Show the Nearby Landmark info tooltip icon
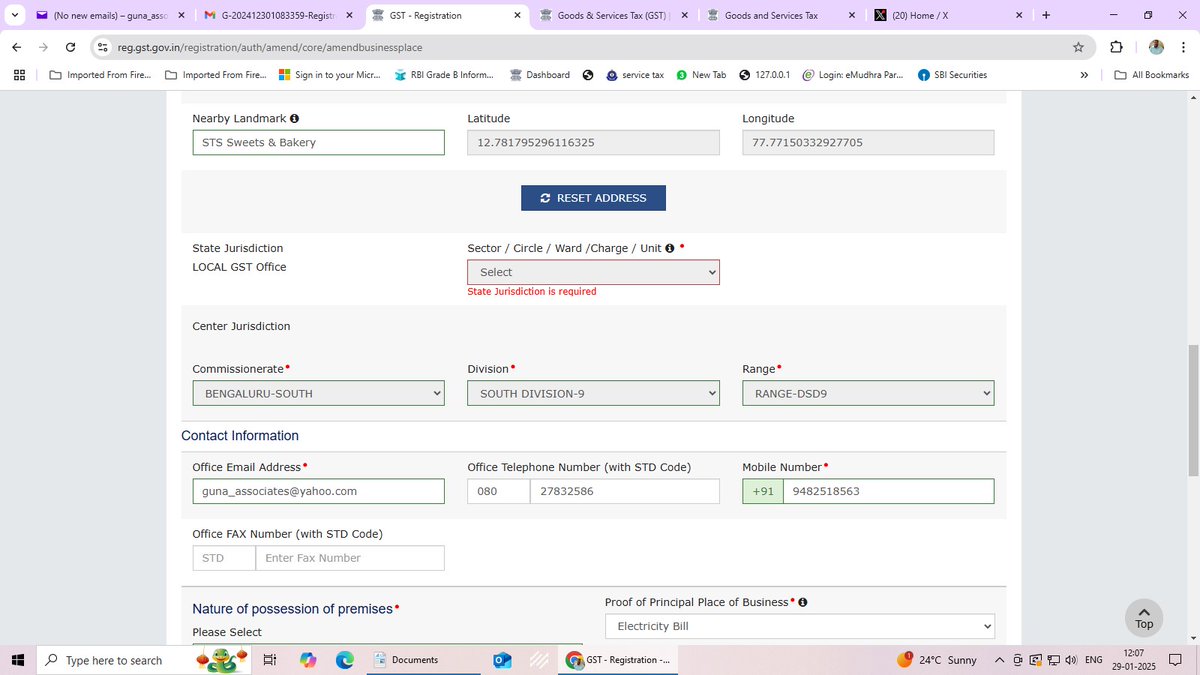 294,118
